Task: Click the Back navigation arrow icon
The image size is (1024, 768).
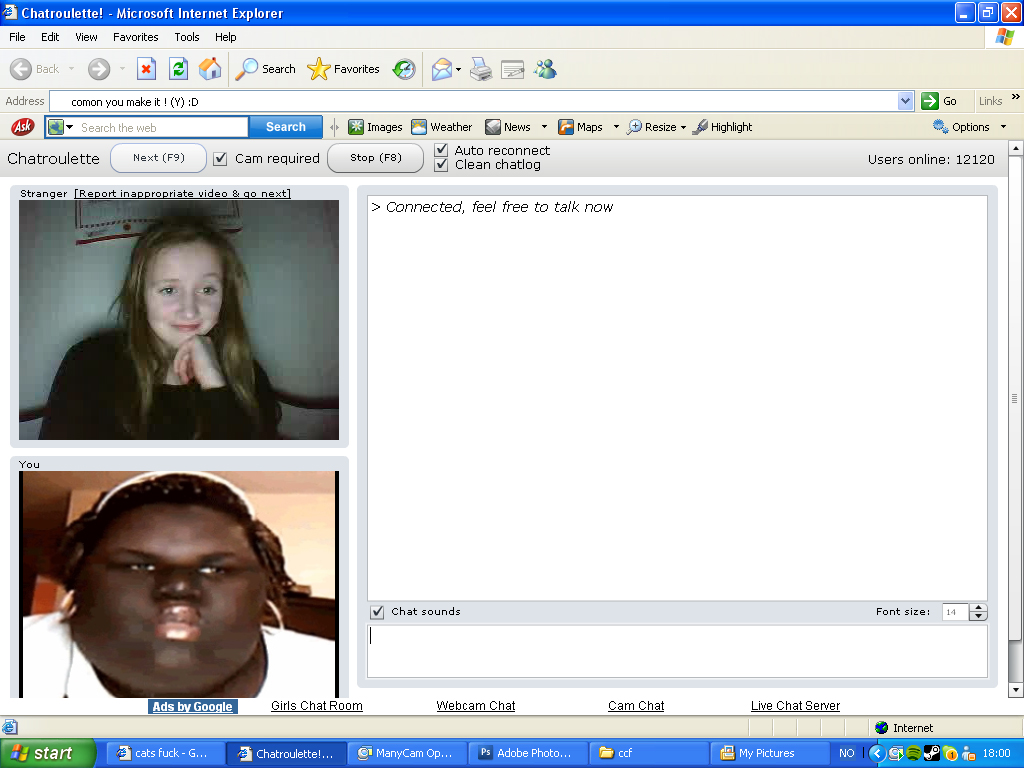Action: pyautogui.click(x=21, y=69)
